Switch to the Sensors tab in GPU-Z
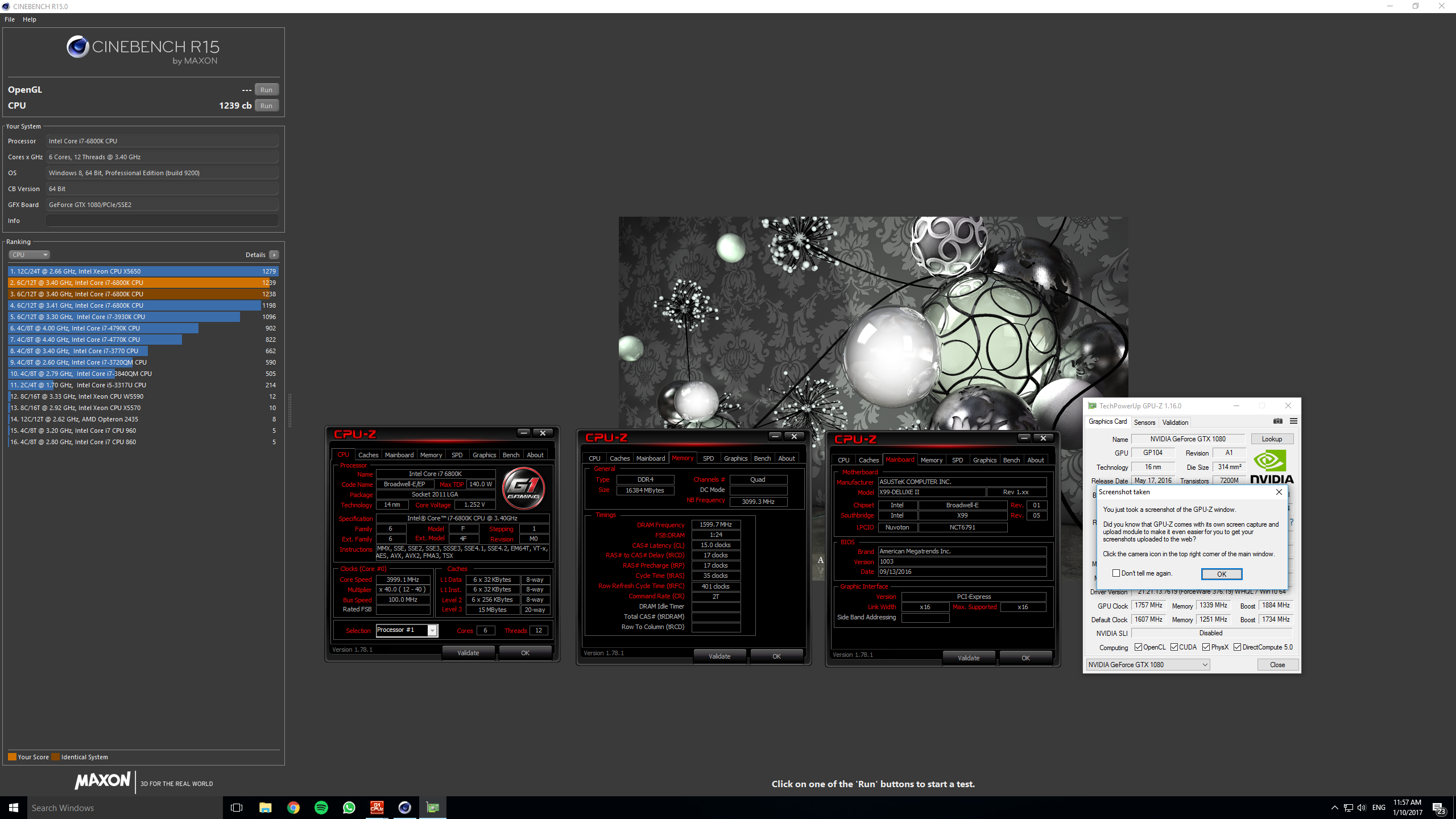The image size is (1456, 819). tap(1144, 422)
